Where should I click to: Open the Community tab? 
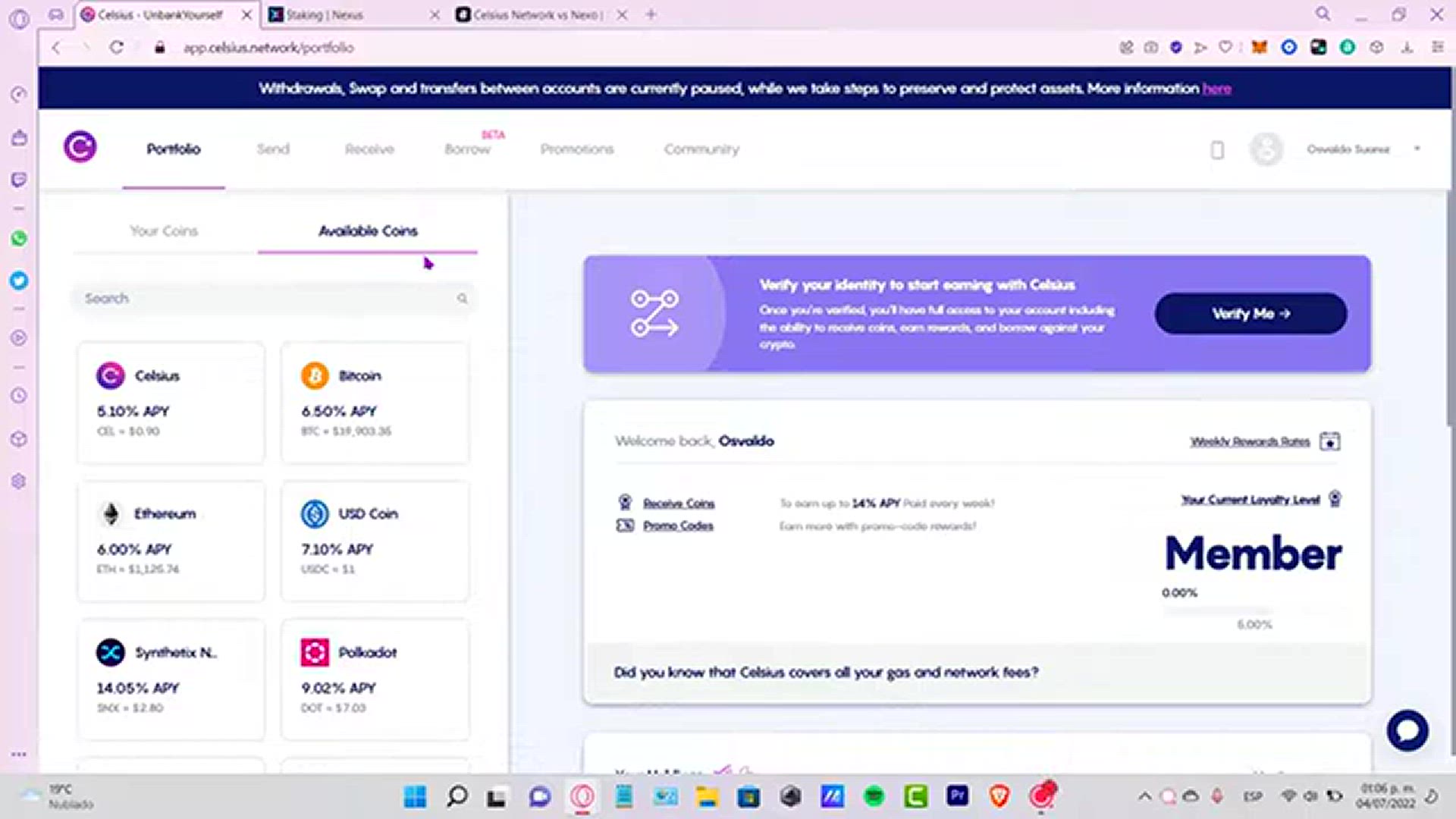point(701,149)
